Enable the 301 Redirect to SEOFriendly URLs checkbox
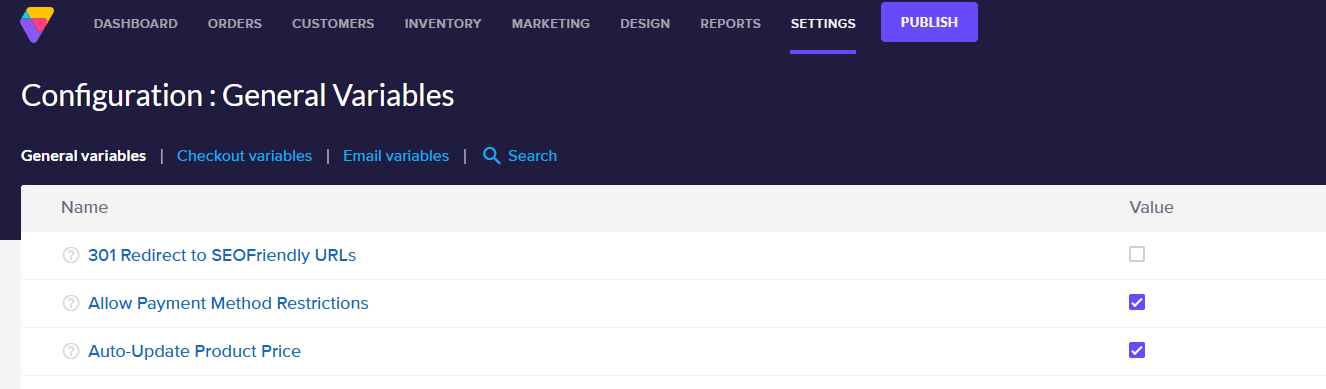This screenshot has height=389, width=1326. (x=1137, y=254)
